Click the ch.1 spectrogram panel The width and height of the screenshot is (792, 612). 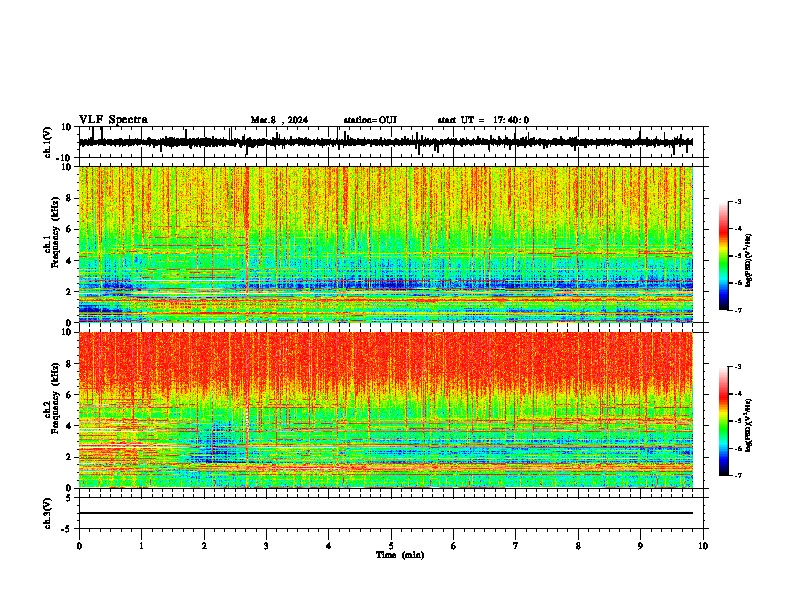pos(385,244)
